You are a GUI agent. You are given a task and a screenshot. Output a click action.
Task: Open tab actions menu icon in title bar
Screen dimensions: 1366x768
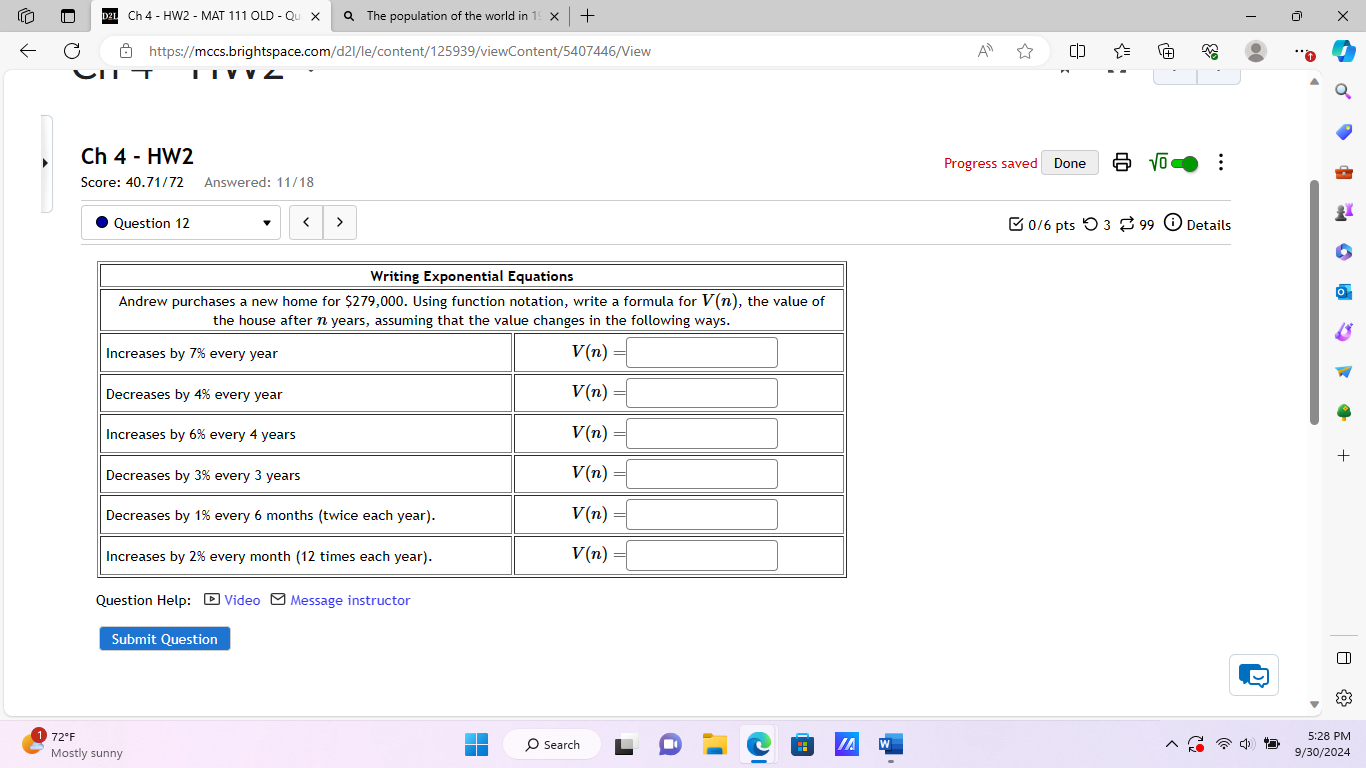coord(67,16)
